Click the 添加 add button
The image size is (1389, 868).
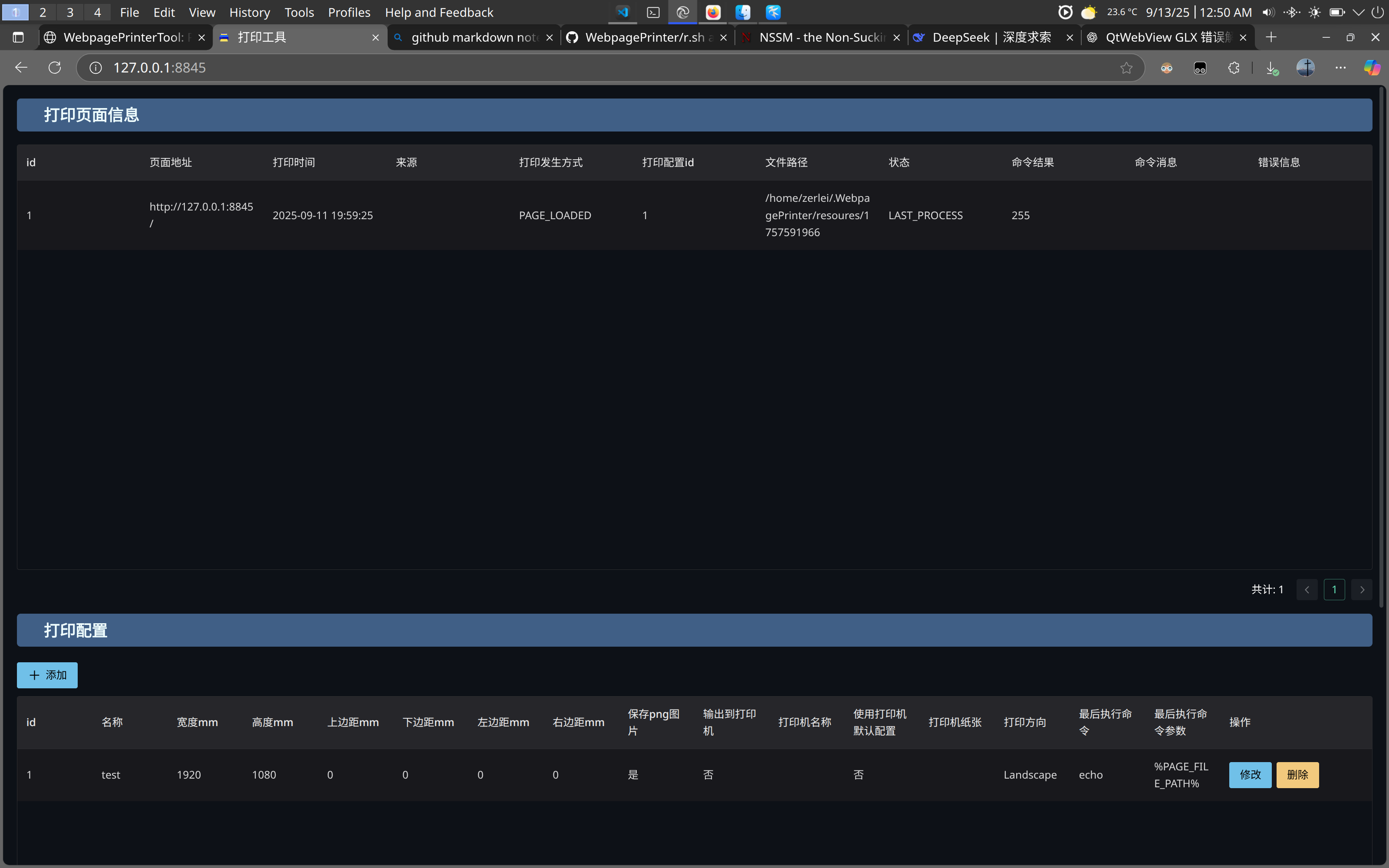[47, 675]
